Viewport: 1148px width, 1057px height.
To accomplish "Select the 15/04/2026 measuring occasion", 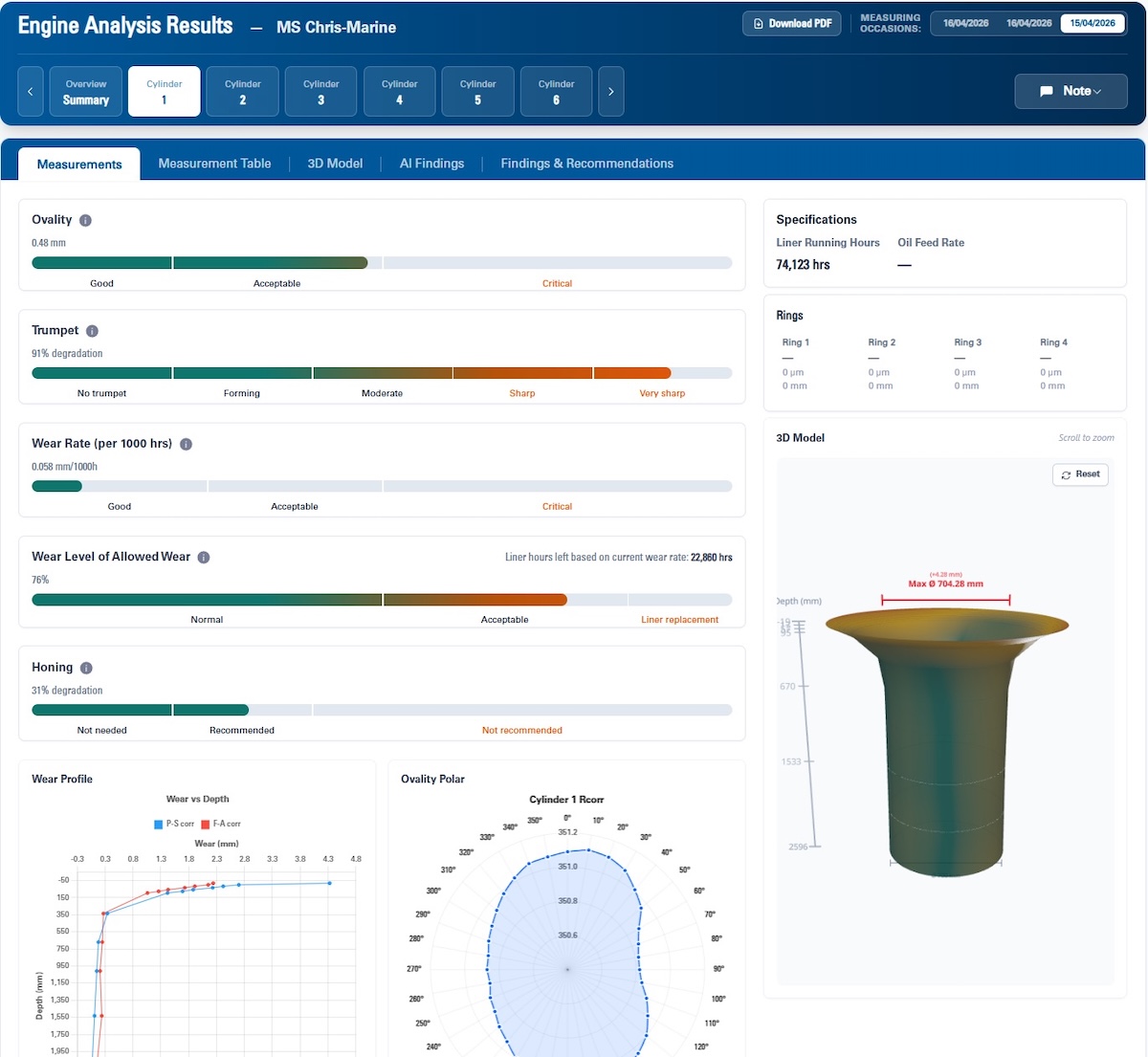I will 1092,23.
